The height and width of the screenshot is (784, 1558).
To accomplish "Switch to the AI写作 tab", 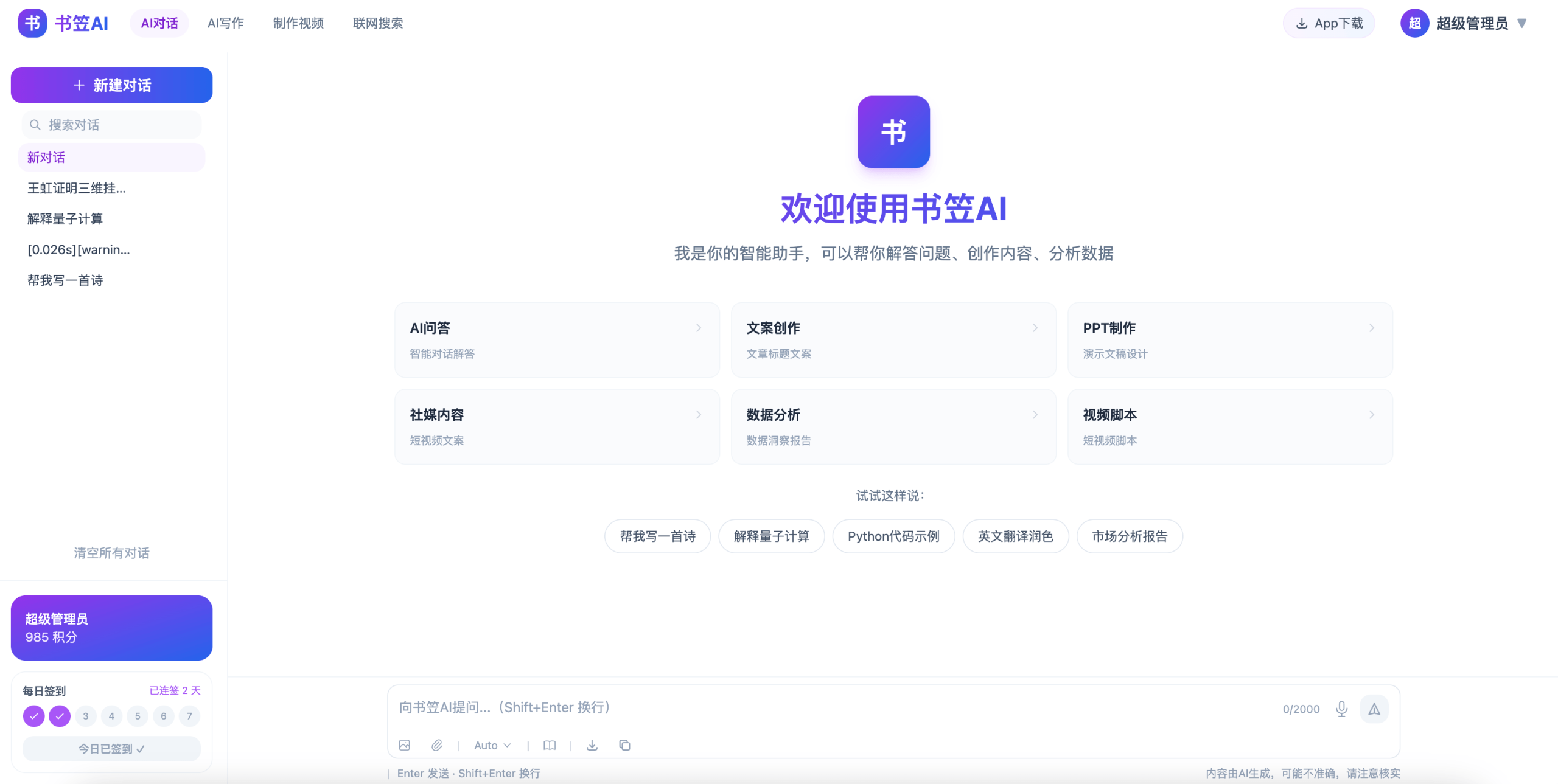I will pos(225,23).
